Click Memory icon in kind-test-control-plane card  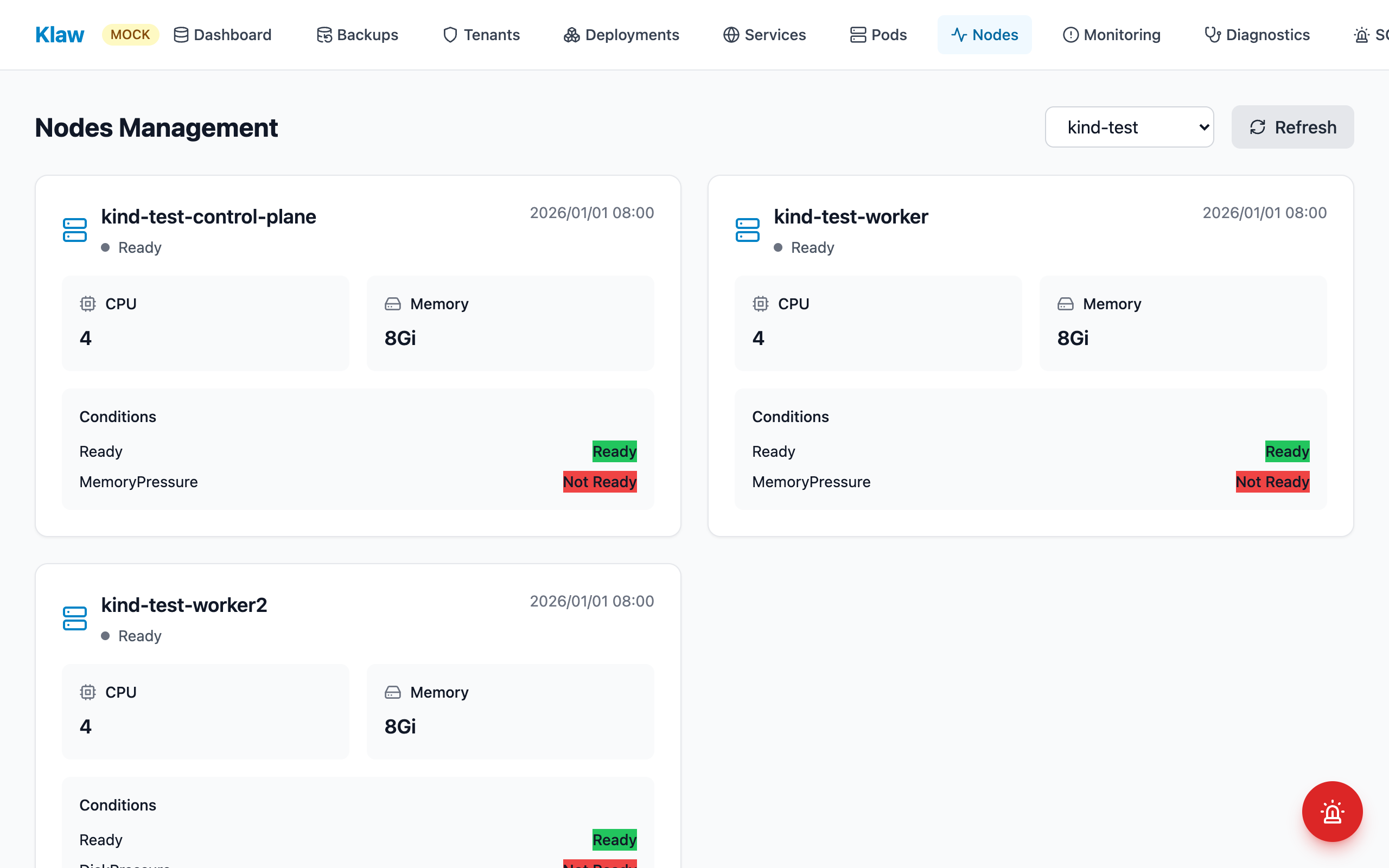(393, 304)
